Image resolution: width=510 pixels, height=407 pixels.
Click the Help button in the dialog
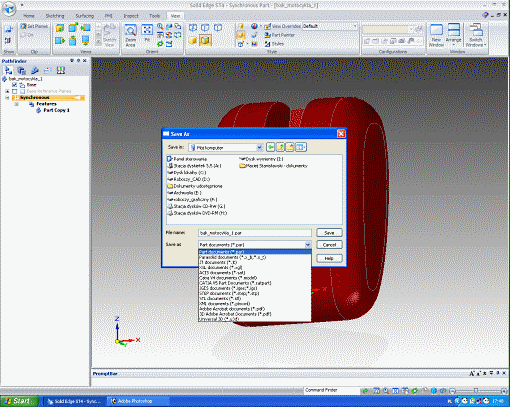[x=329, y=258]
